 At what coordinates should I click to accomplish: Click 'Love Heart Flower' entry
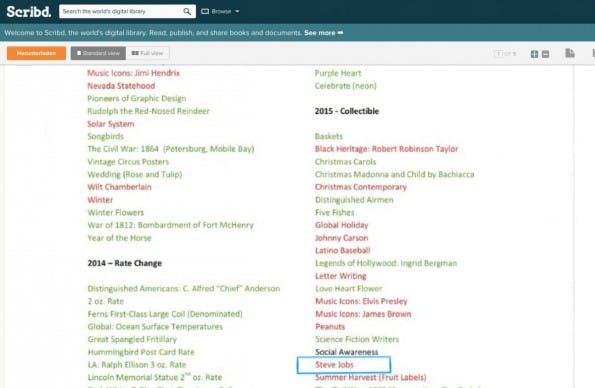tap(349, 289)
